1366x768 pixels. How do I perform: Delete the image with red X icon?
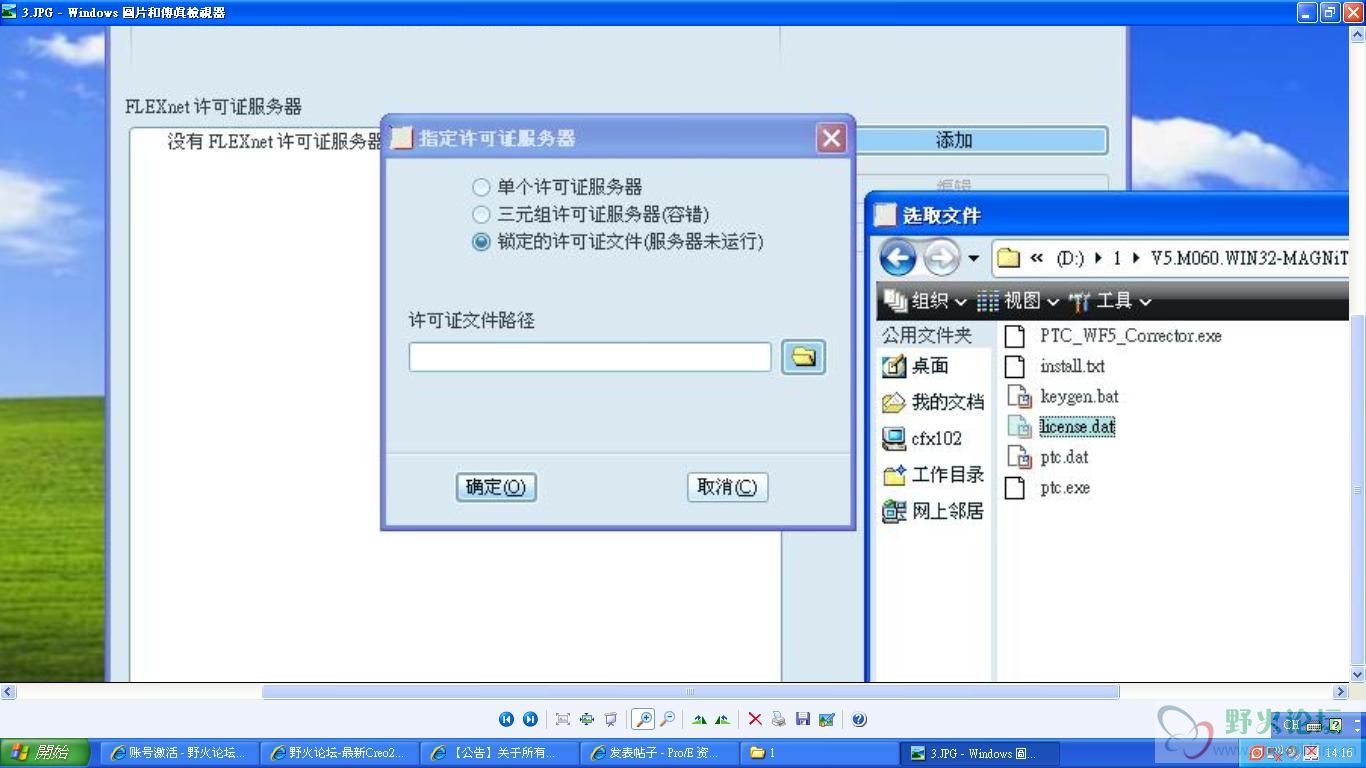(755, 719)
